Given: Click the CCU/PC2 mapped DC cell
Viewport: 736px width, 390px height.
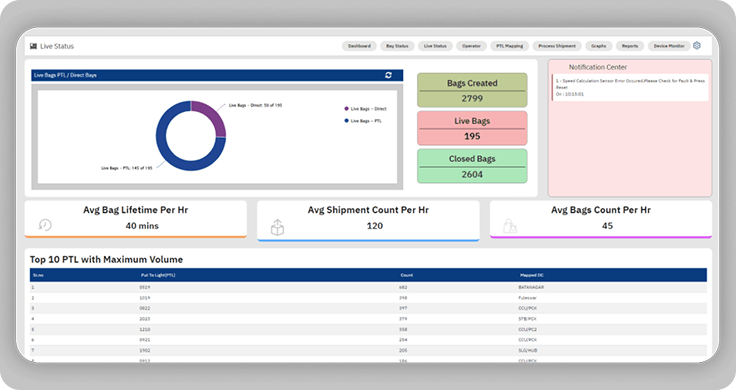Looking at the screenshot, I should [528, 329].
